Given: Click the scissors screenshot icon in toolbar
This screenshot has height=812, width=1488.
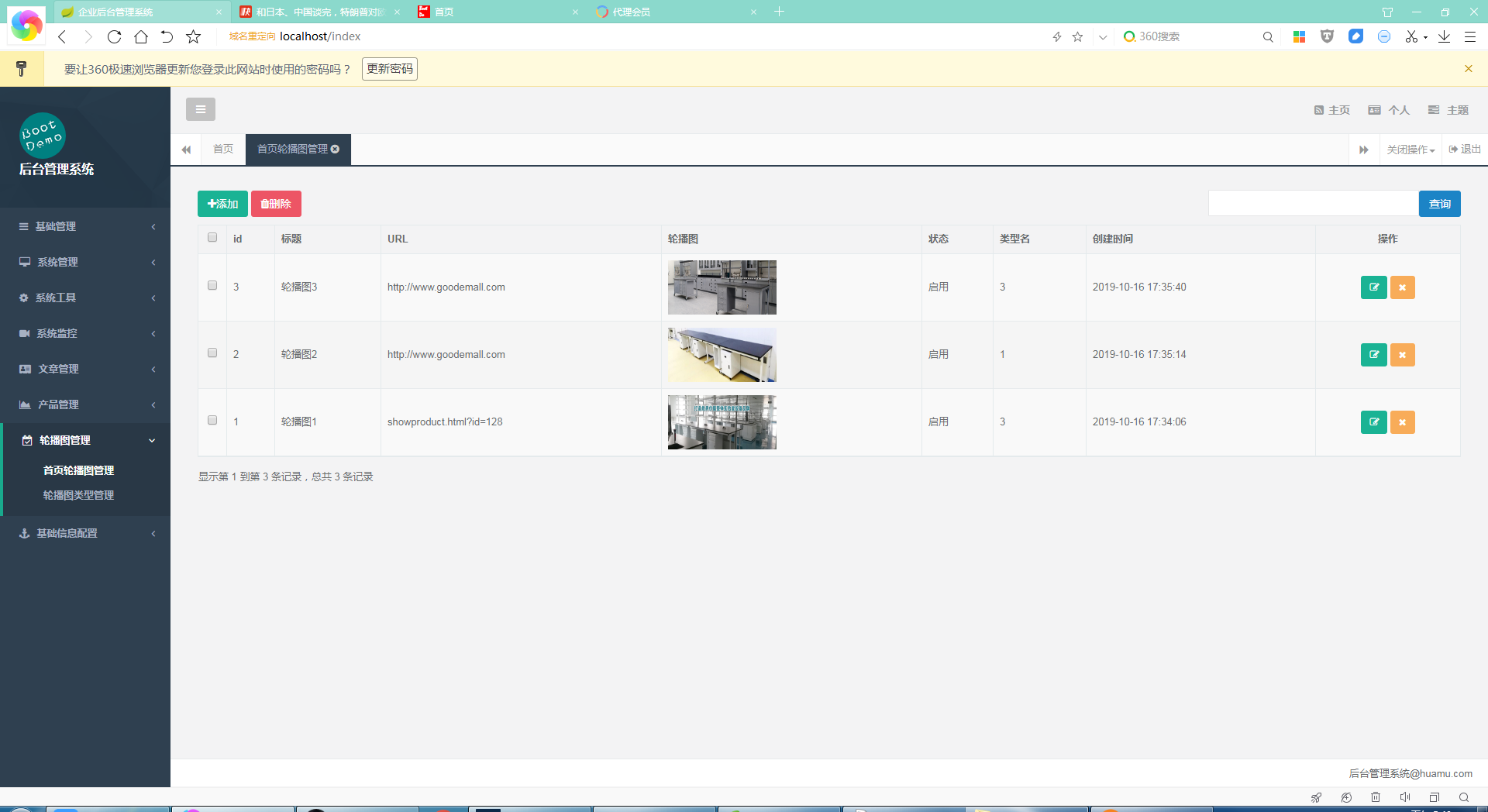Looking at the screenshot, I should [1411, 36].
